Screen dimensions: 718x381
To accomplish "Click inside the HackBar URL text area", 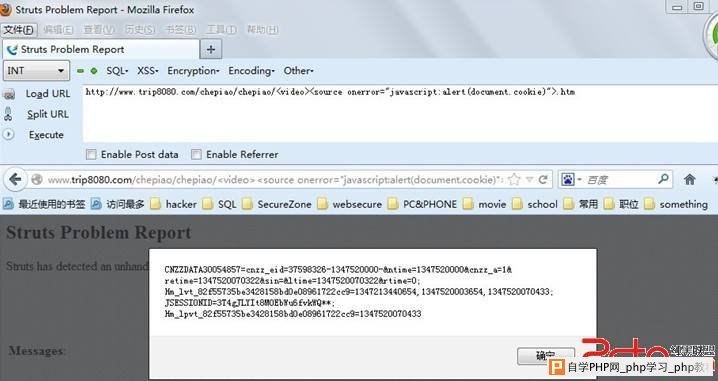I will tap(400, 113).
